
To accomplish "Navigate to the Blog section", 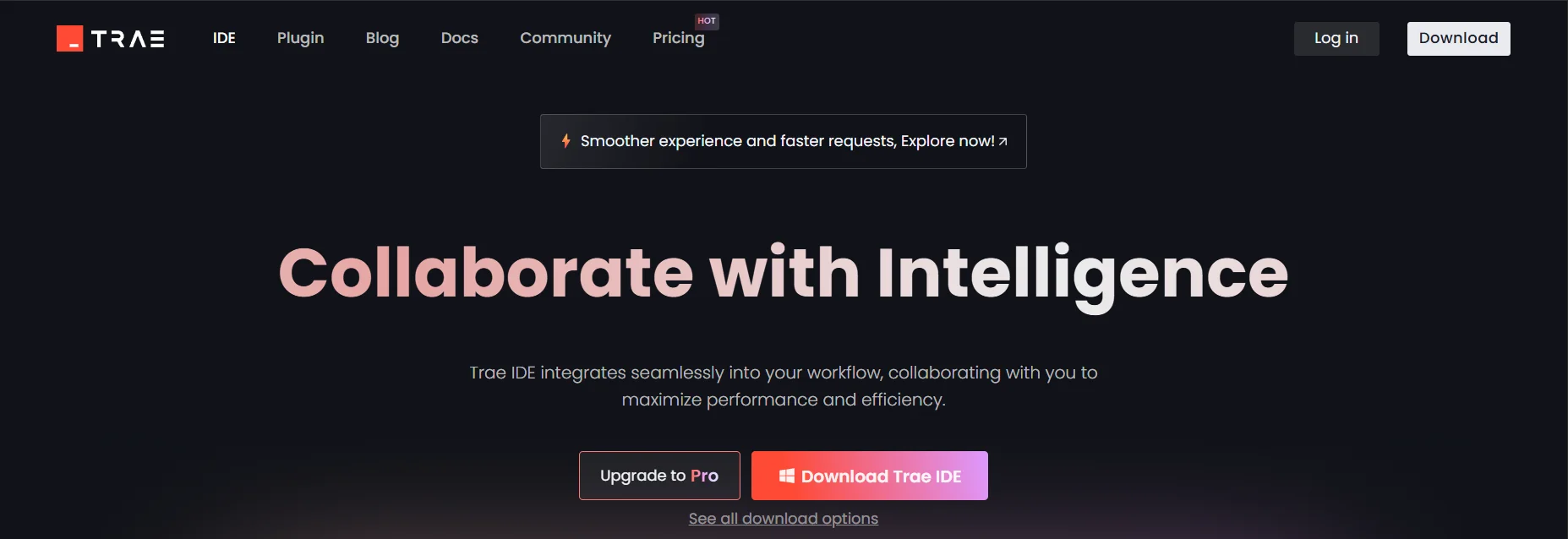I will coord(382,38).
